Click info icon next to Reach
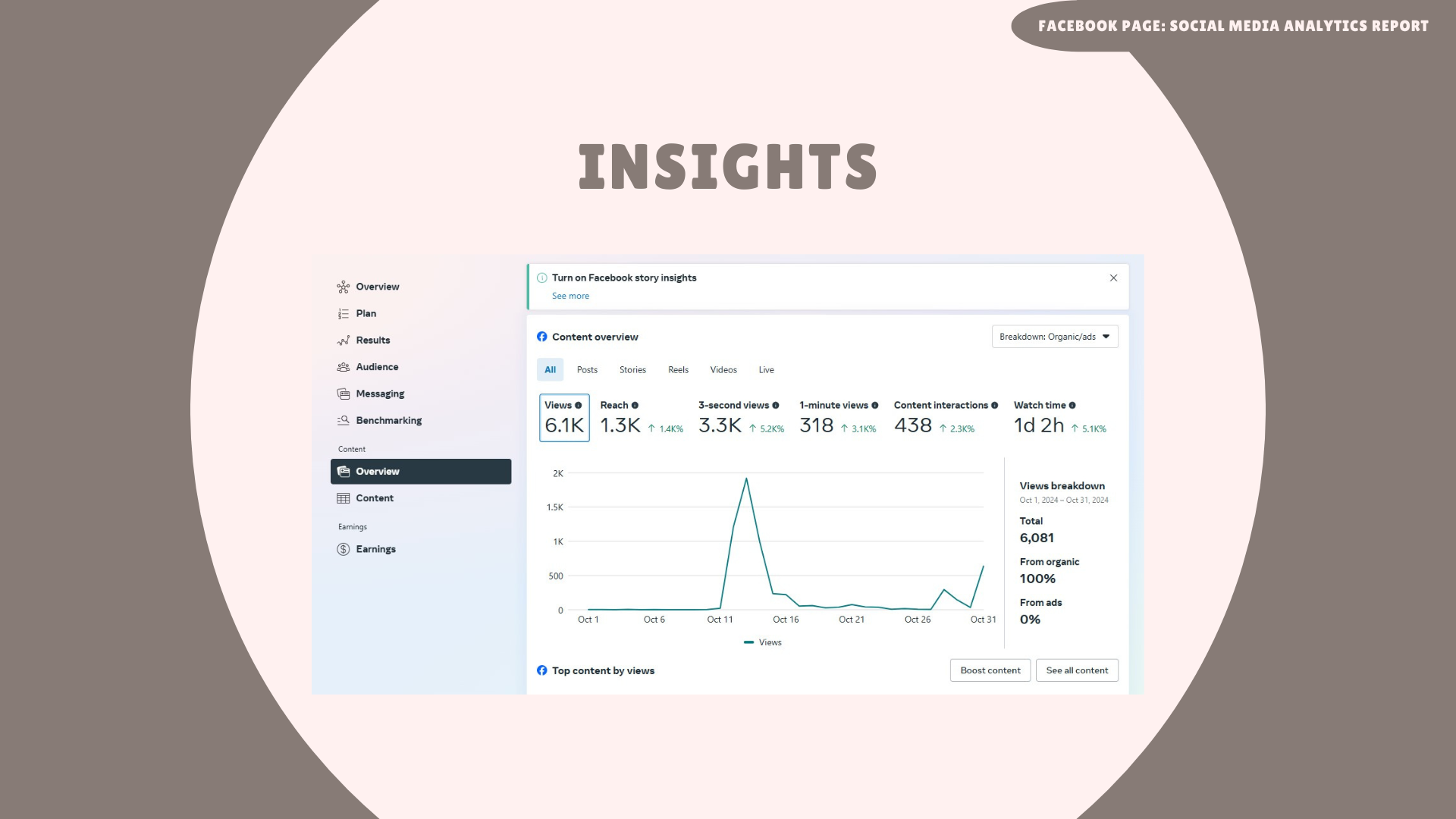 pyautogui.click(x=635, y=406)
